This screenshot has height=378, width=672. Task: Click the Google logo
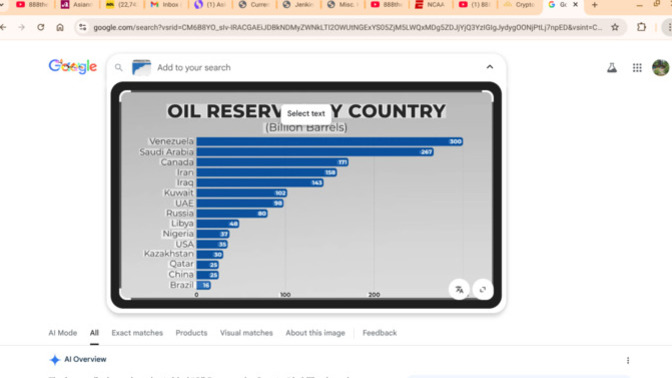pyautogui.click(x=72, y=66)
